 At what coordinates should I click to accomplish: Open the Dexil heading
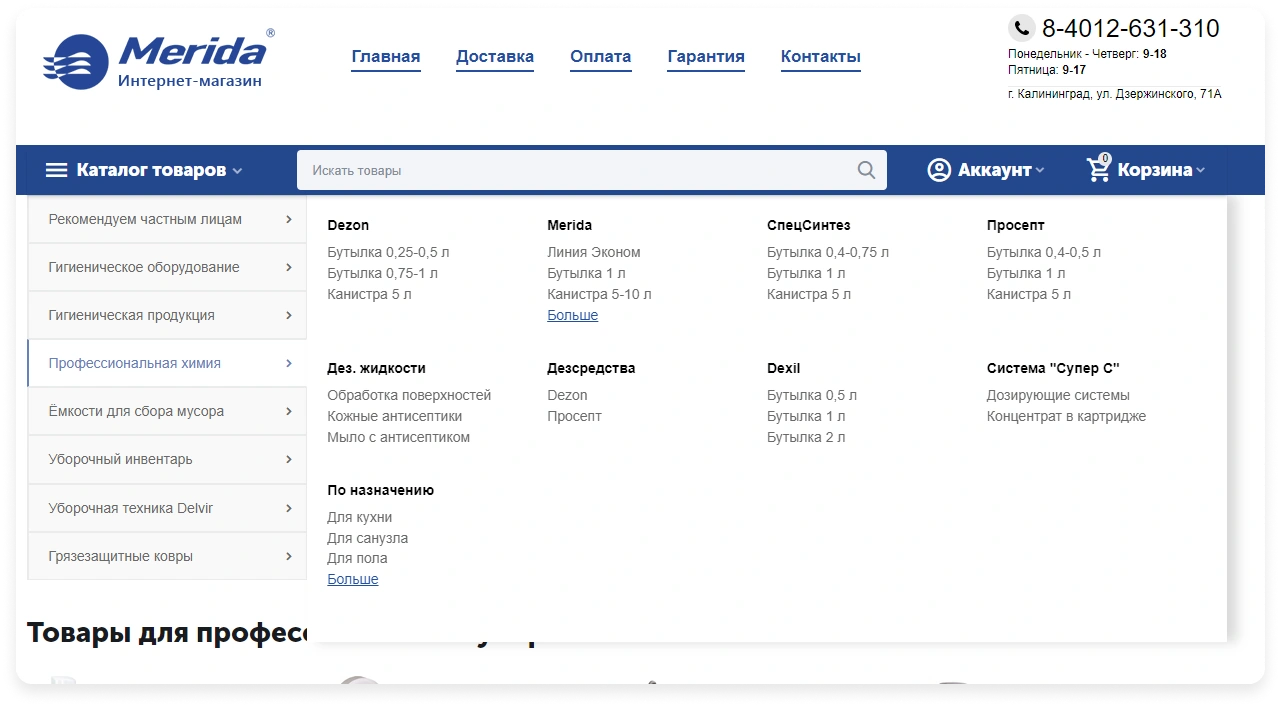[x=784, y=368]
